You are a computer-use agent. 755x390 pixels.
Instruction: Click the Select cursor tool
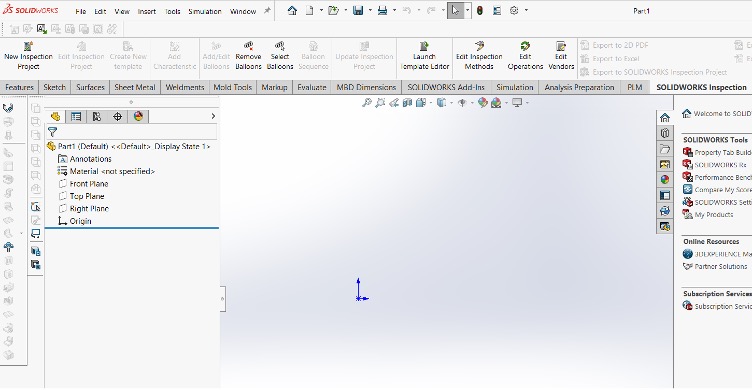[455, 11]
